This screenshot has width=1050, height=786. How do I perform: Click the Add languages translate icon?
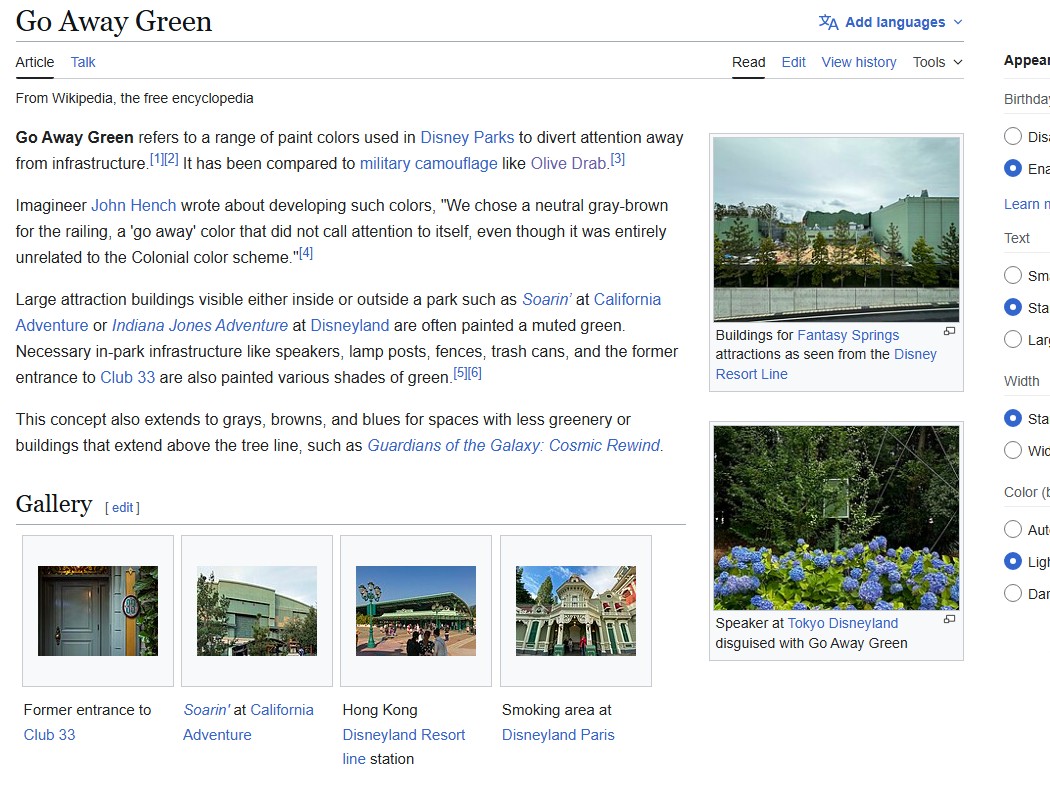click(828, 22)
